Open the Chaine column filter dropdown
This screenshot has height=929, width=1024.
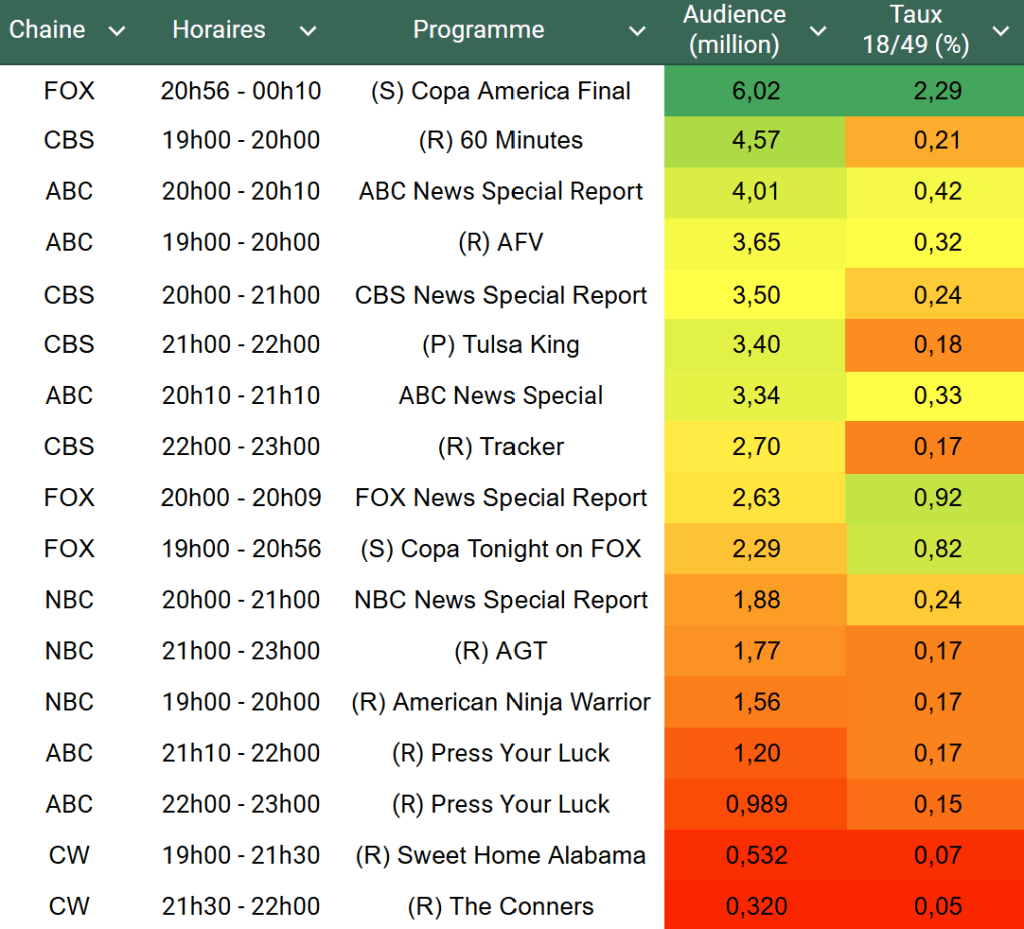(x=117, y=31)
